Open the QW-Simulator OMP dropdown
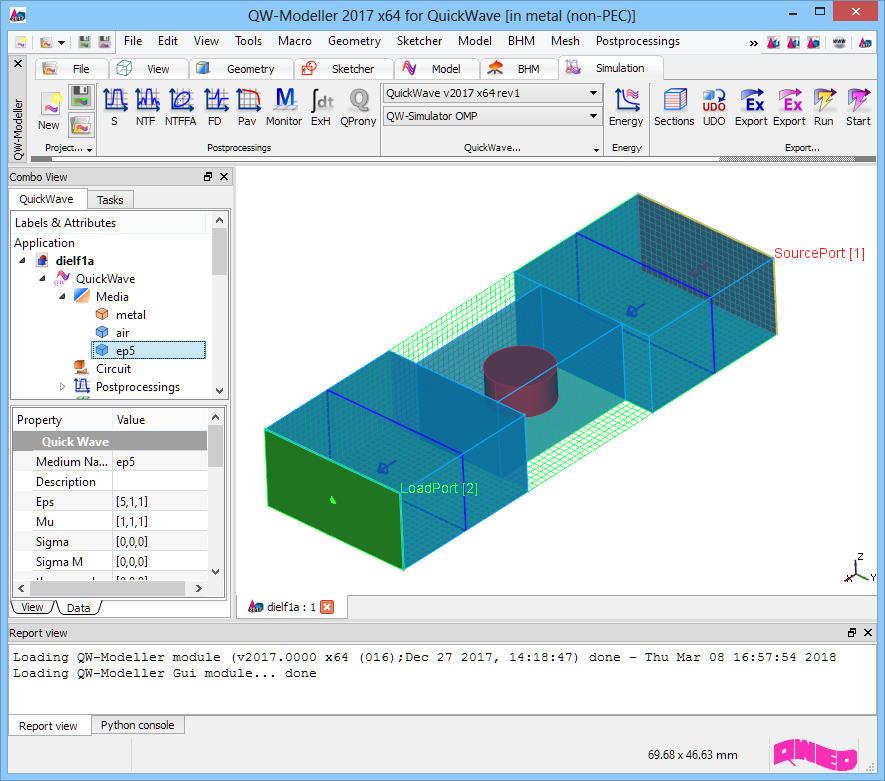This screenshot has height=781, width=885. [x=492, y=116]
